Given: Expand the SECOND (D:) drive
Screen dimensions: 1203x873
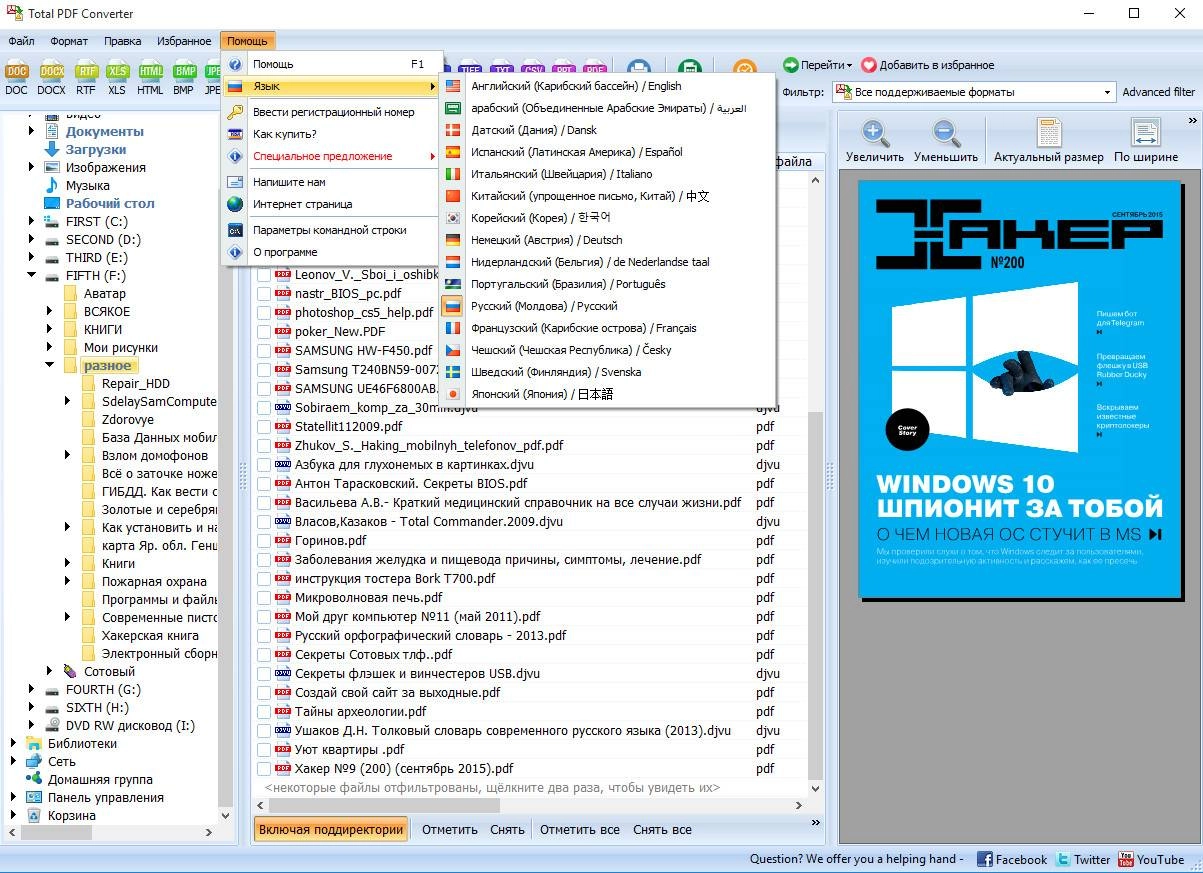Looking at the screenshot, I should pyautogui.click(x=31, y=239).
